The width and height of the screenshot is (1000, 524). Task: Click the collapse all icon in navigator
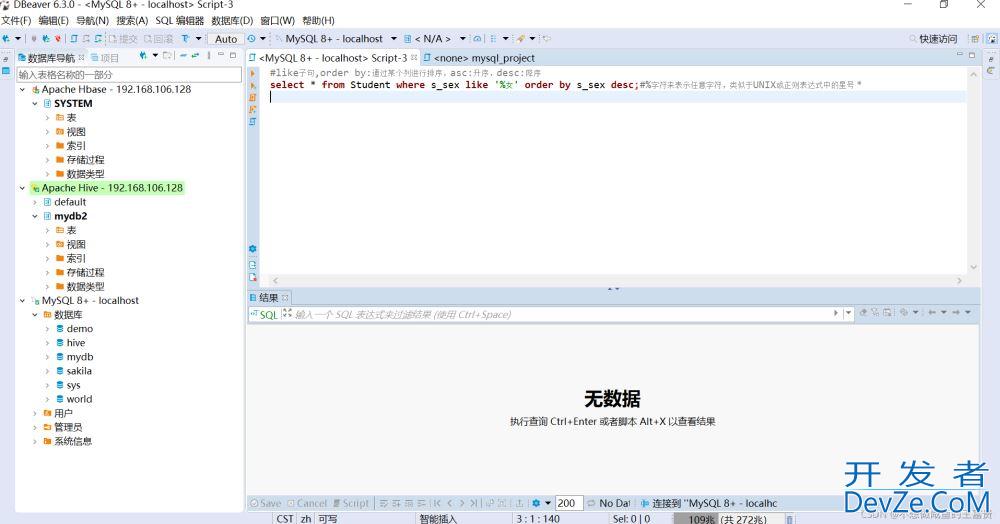[x=183, y=56]
